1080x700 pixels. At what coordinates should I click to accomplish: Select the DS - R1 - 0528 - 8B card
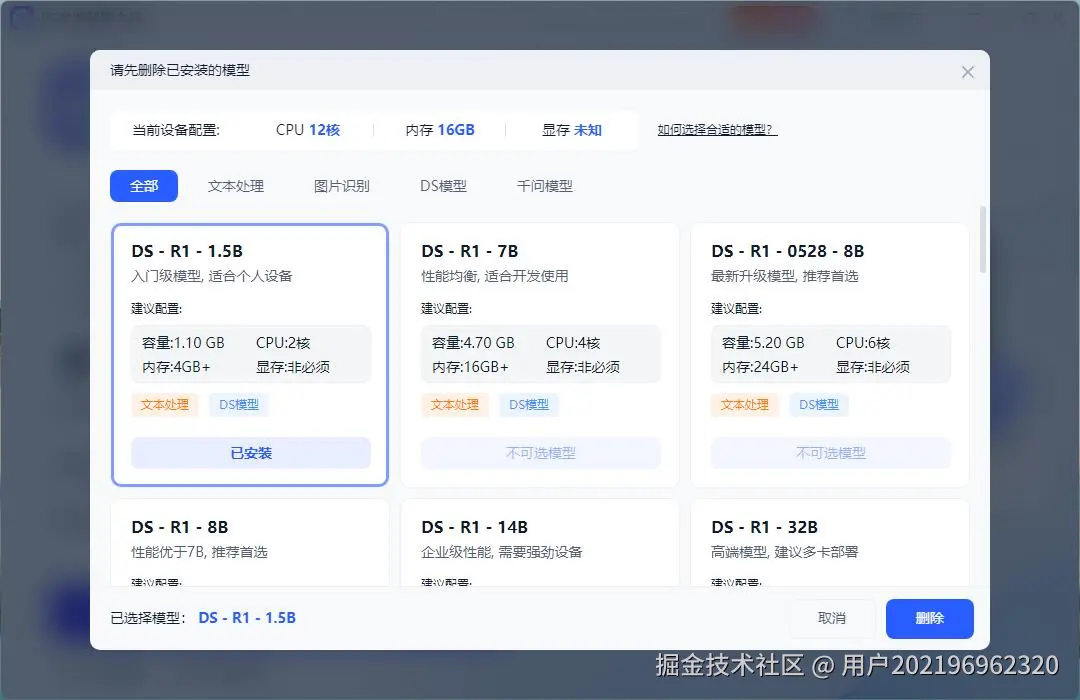pos(830,300)
